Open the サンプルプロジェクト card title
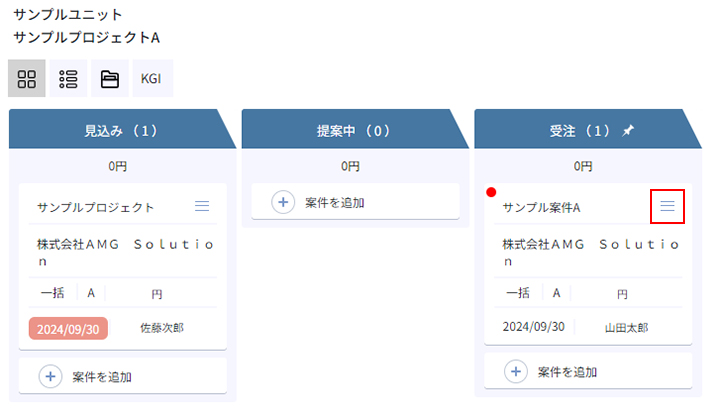Viewport: 720px width, 416px height. pyautogui.click(x=96, y=208)
